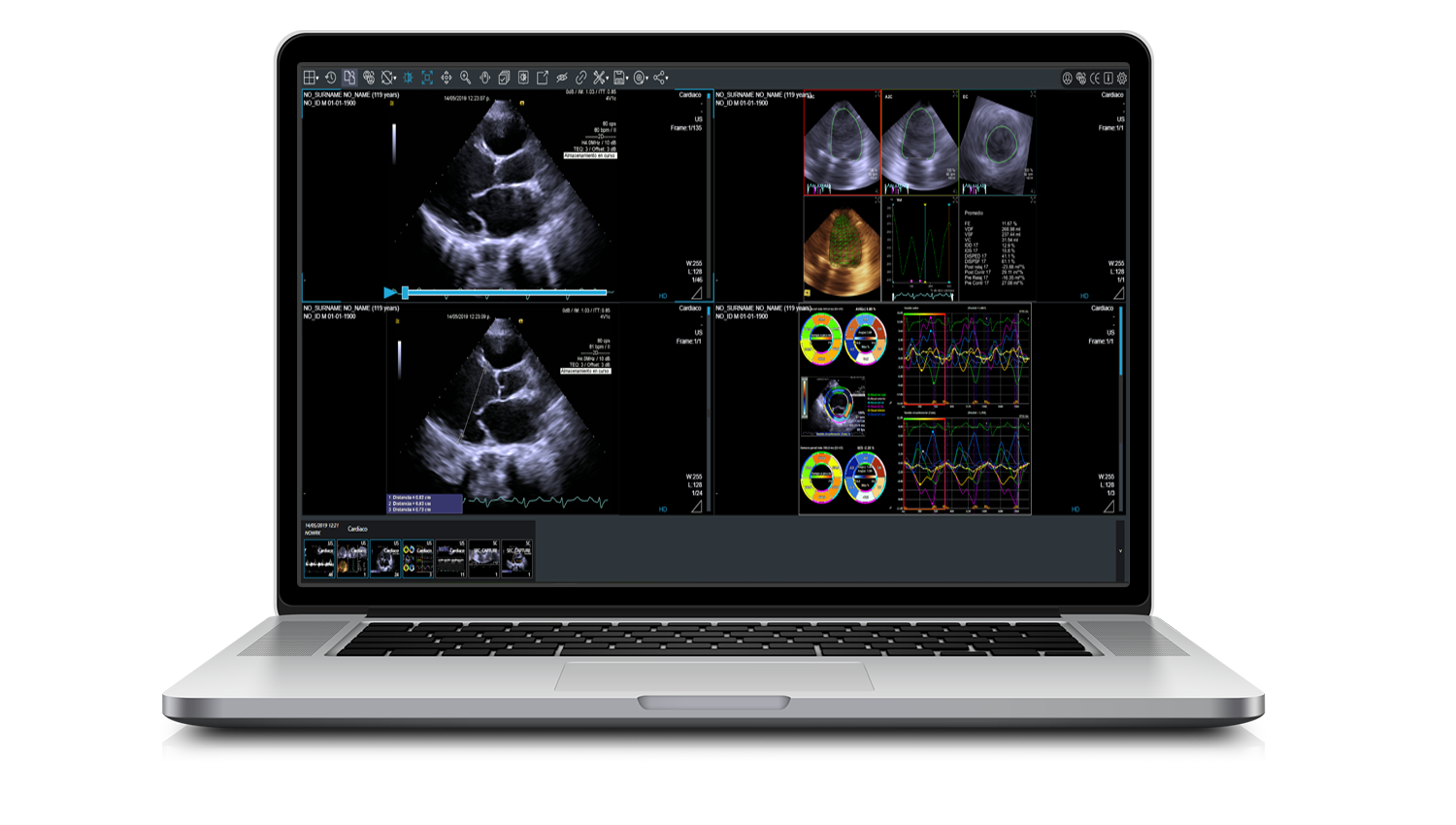Click the CE mark icon
Screen dimensions: 1456x825
[x=1095, y=78]
